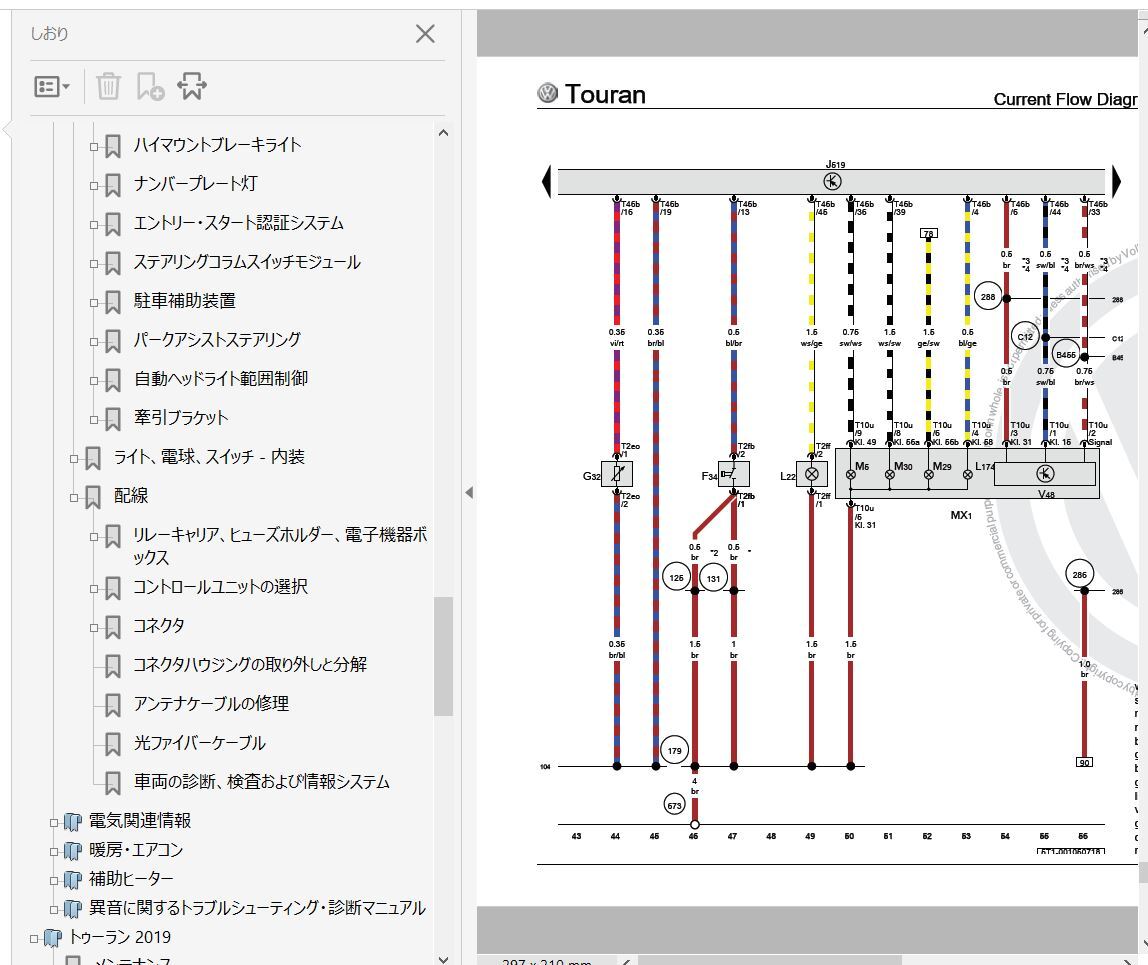The image size is (1148, 965).
Task: Click the book icon beside 暖房・エアコン
Action: click(x=72, y=851)
